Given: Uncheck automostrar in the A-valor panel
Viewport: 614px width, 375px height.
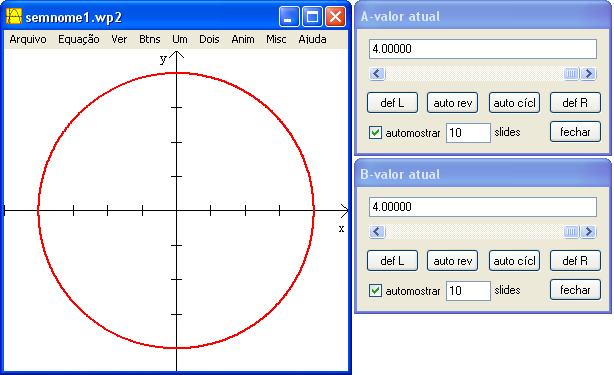Looking at the screenshot, I should (x=376, y=133).
